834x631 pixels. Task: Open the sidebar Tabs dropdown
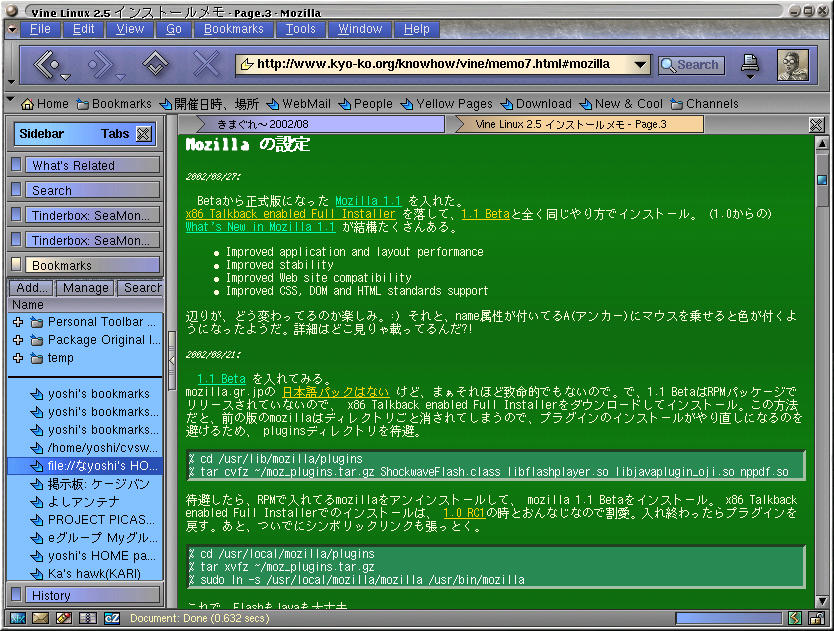coord(115,134)
